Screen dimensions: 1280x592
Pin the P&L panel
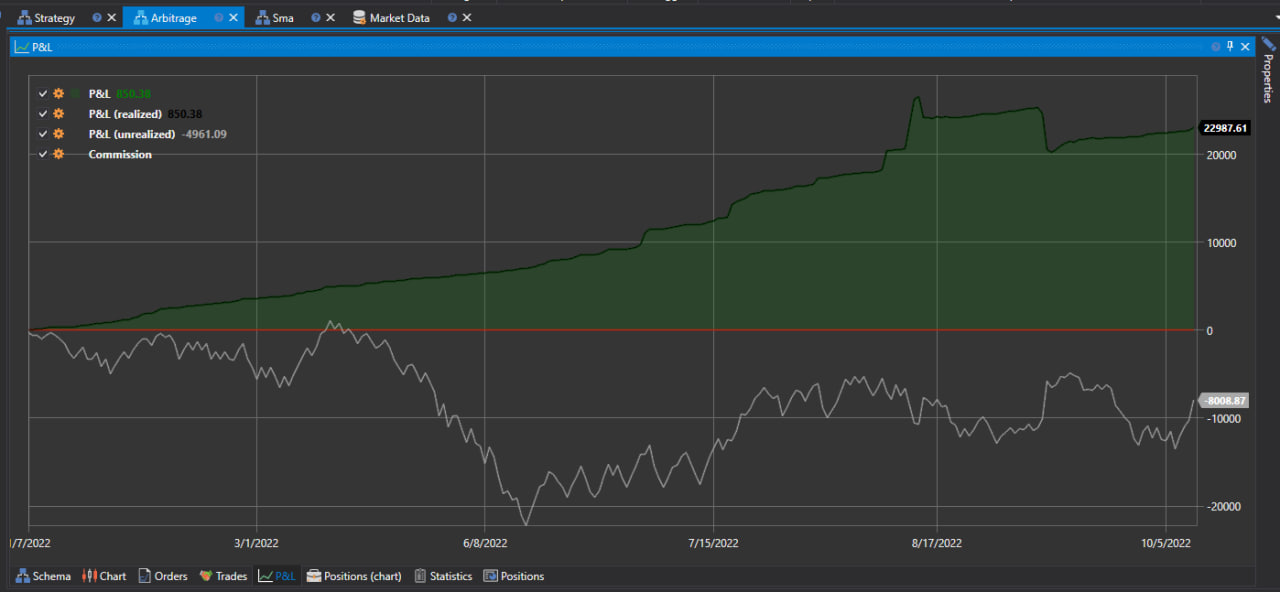point(1230,46)
